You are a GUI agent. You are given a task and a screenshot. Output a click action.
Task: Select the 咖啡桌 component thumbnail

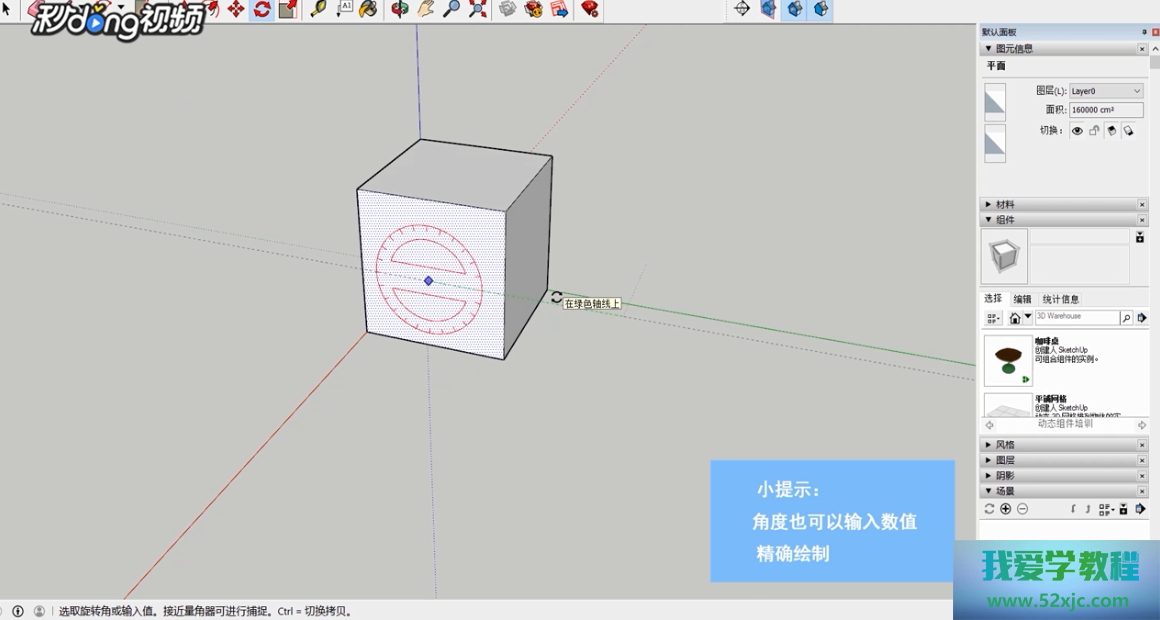1008,360
